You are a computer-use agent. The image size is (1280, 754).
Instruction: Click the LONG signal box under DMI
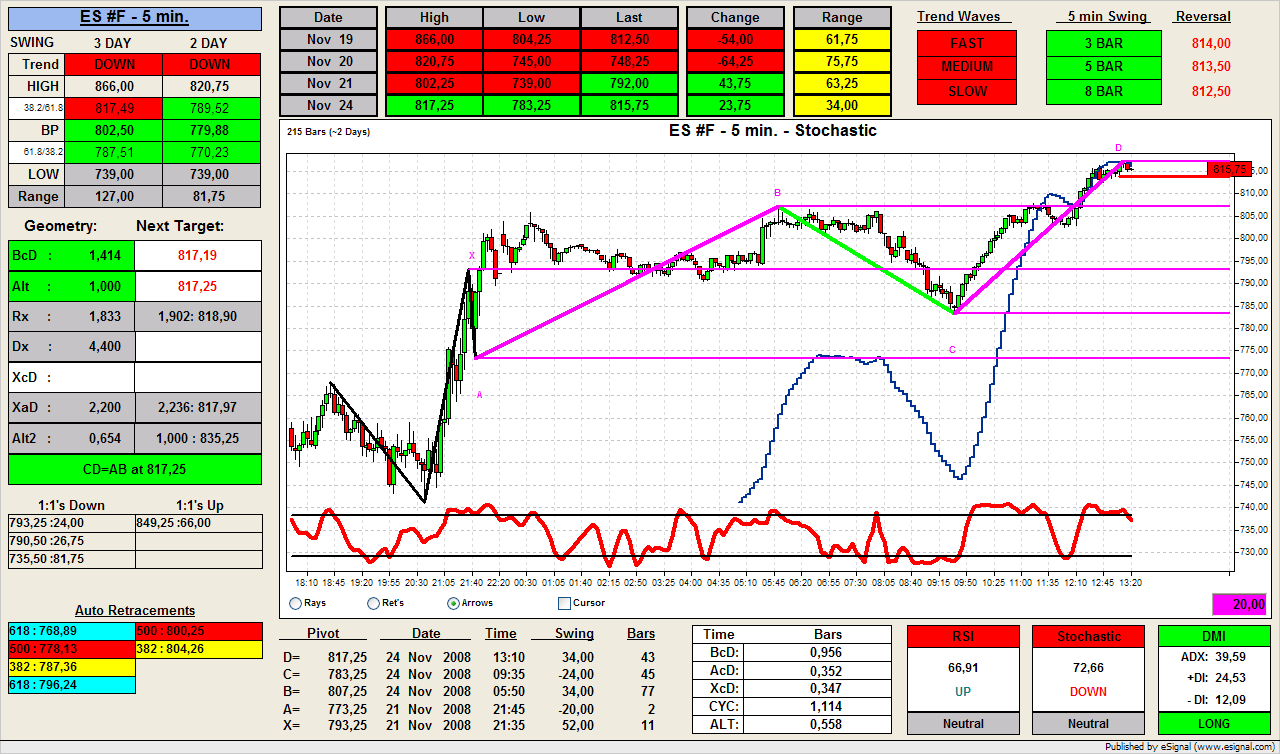click(1214, 723)
